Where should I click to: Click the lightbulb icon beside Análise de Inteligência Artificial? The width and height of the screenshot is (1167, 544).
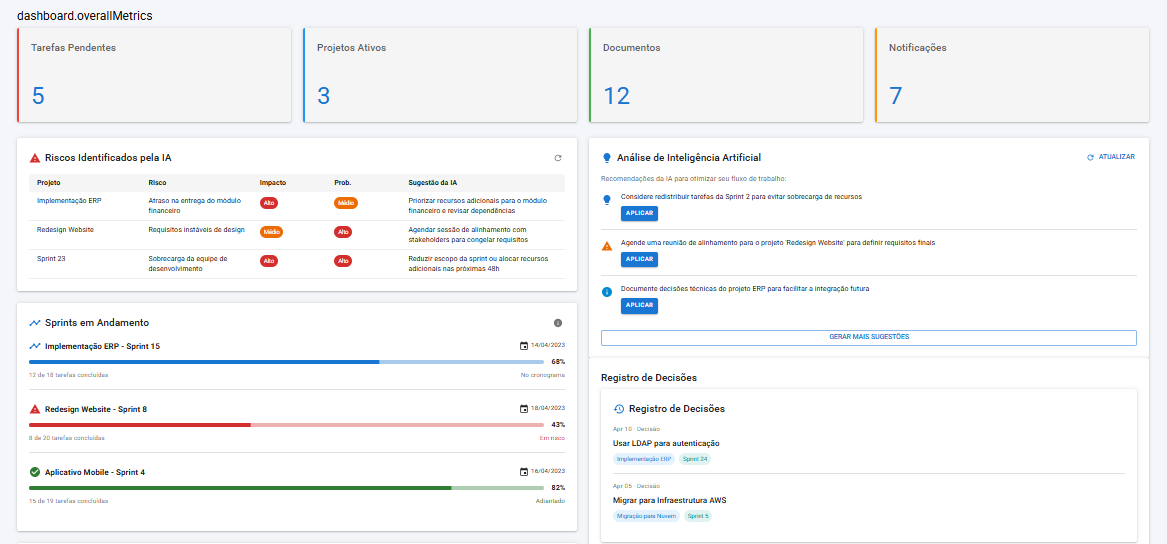pos(607,158)
